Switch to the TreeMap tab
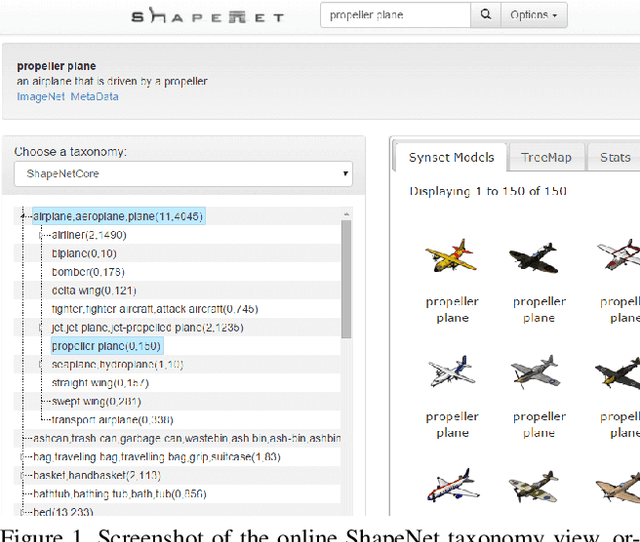640x542 pixels. point(546,157)
